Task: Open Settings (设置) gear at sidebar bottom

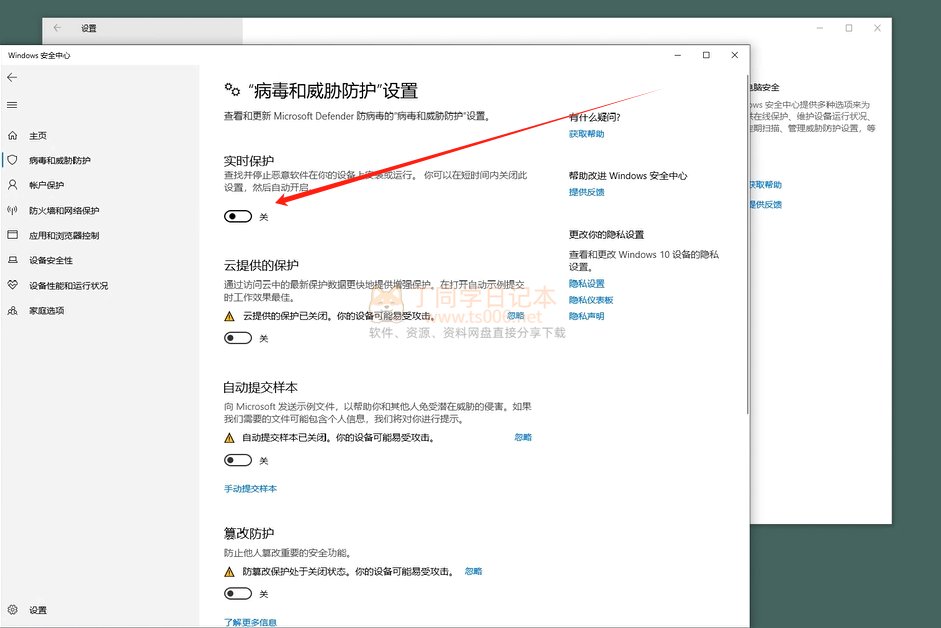Action: (12, 610)
